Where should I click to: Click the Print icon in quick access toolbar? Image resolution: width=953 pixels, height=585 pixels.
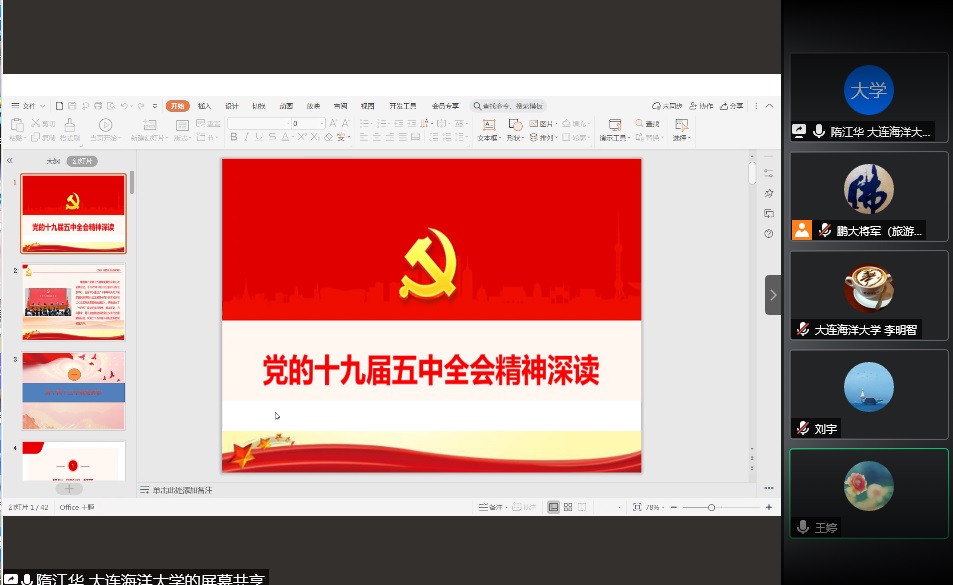pos(98,105)
